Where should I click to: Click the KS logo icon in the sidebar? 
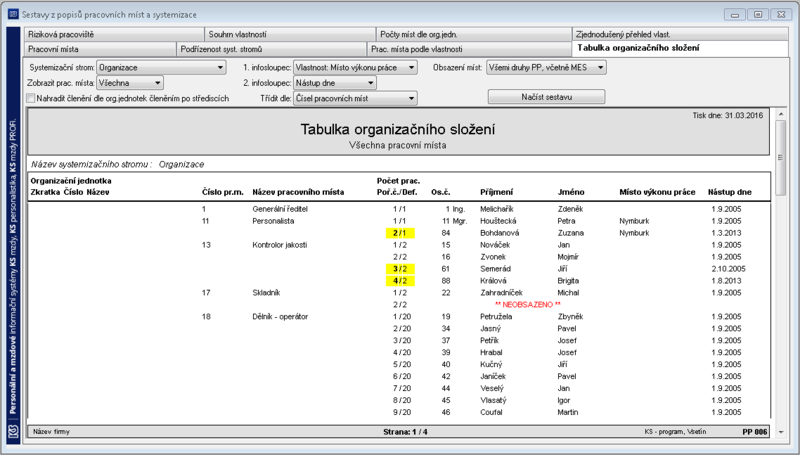13,431
